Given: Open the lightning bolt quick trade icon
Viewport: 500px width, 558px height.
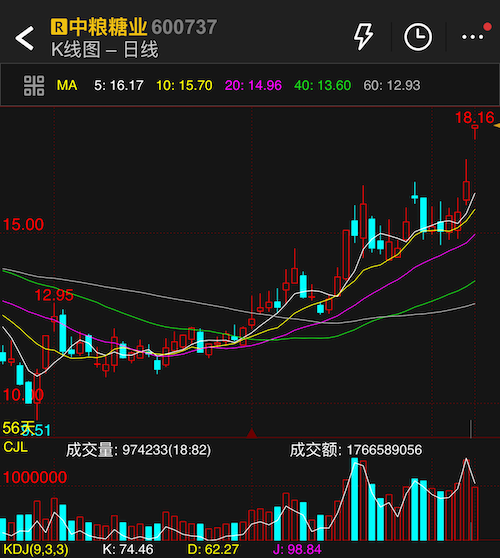Looking at the screenshot, I should 363,36.
